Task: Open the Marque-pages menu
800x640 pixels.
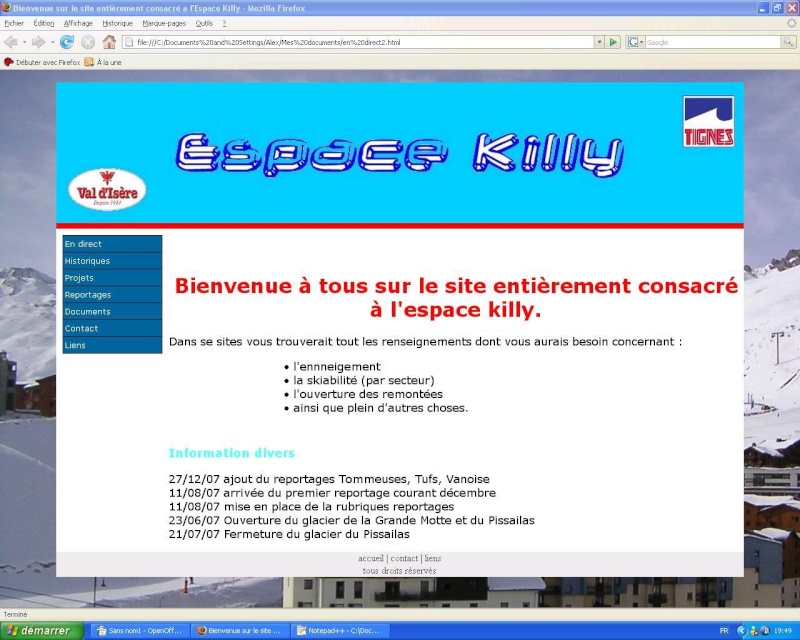Action: (x=164, y=23)
